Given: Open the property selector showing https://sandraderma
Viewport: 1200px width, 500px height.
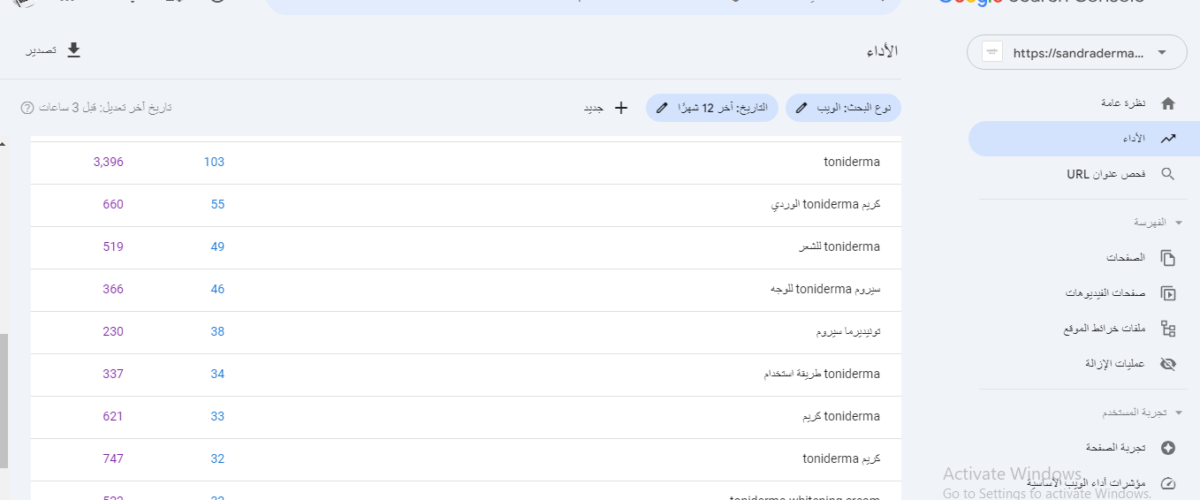Looking at the screenshot, I should click(x=1077, y=52).
